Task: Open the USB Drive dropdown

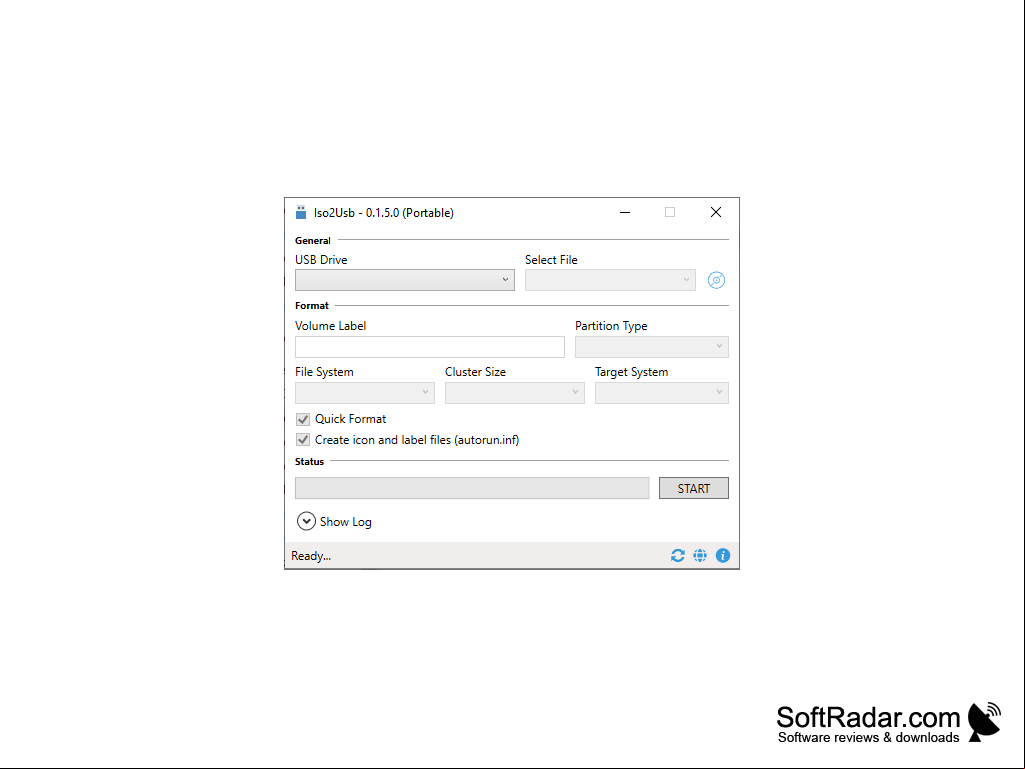Action: click(x=405, y=280)
